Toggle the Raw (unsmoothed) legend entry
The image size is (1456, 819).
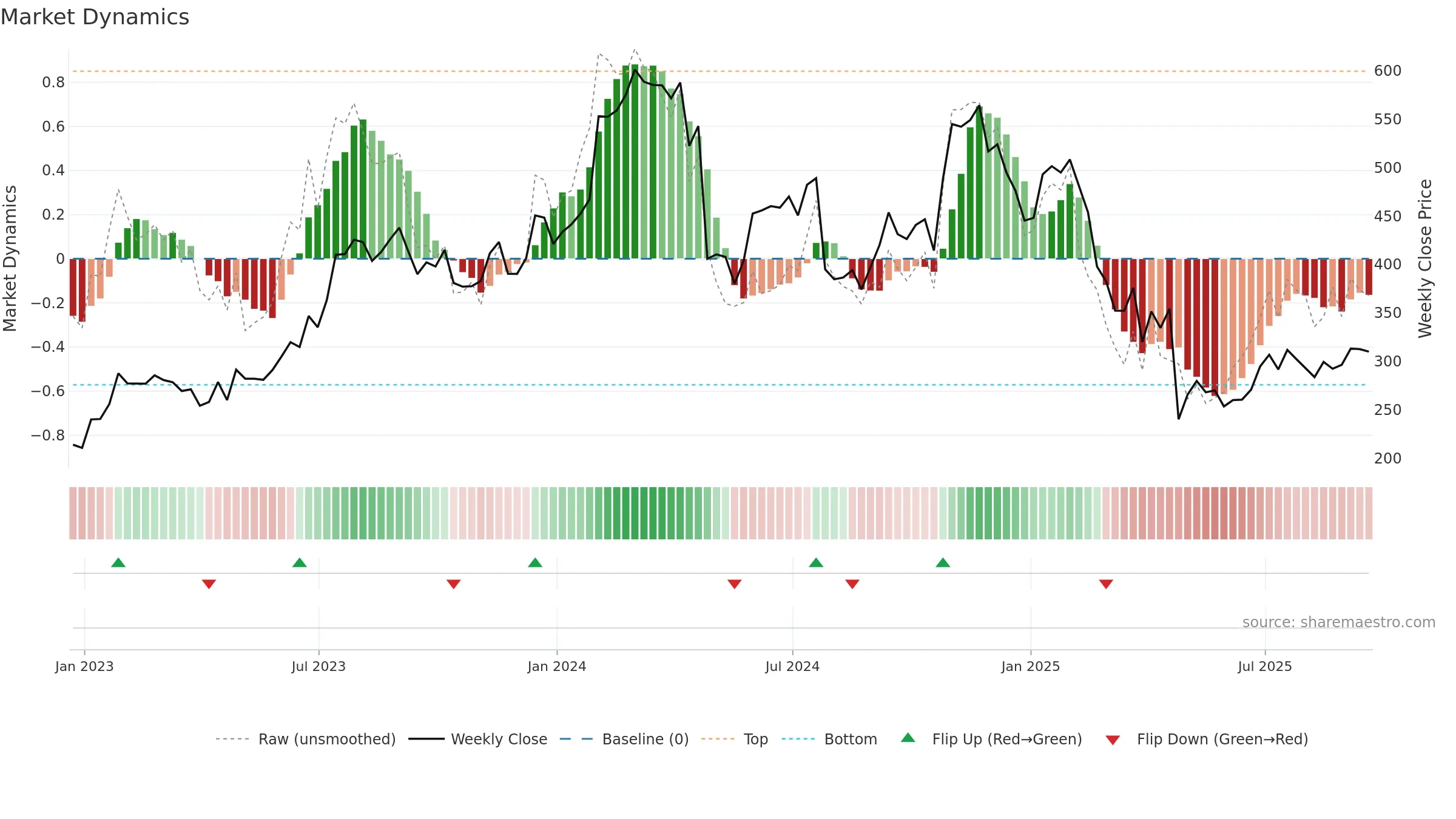point(305,740)
